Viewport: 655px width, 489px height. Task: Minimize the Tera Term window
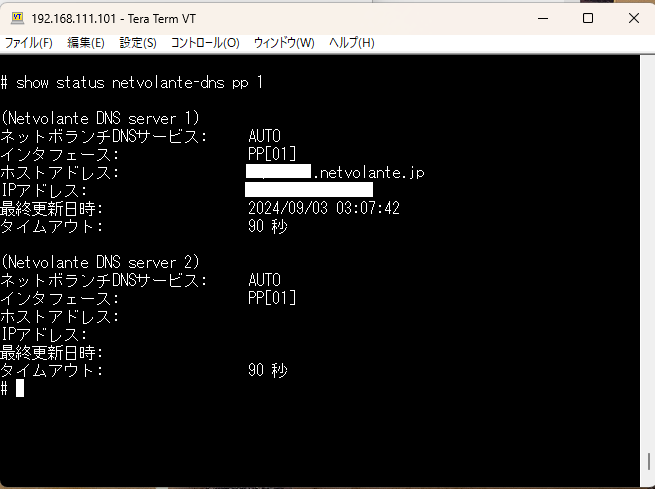(x=543, y=18)
